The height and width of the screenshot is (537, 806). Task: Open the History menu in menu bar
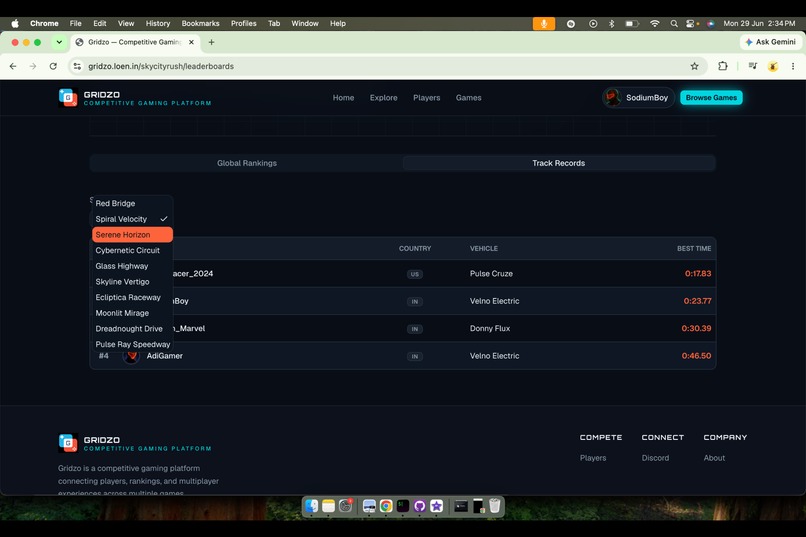[158, 24]
